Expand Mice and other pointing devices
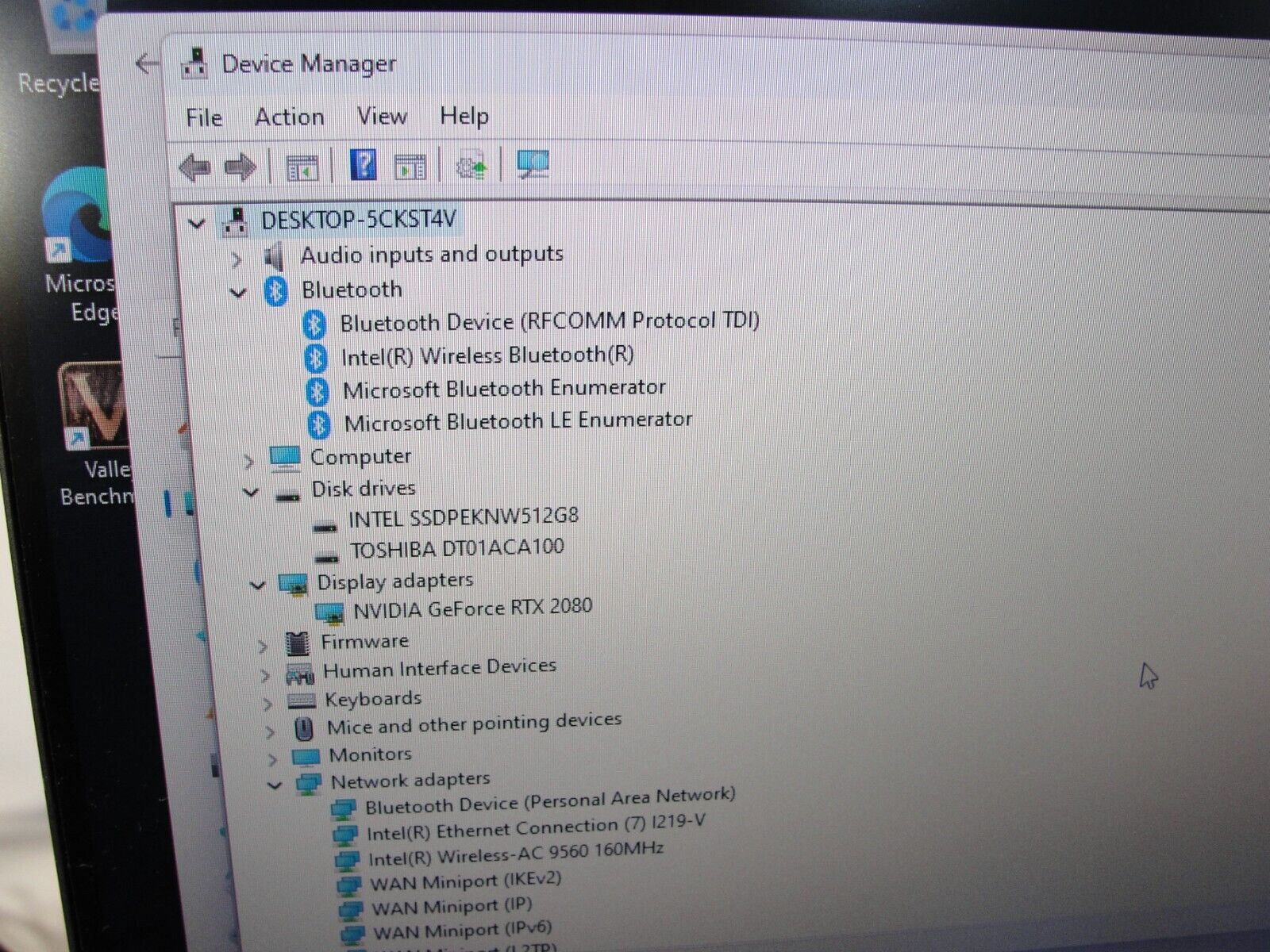This screenshot has height=952, width=1270. click(271, 731)
